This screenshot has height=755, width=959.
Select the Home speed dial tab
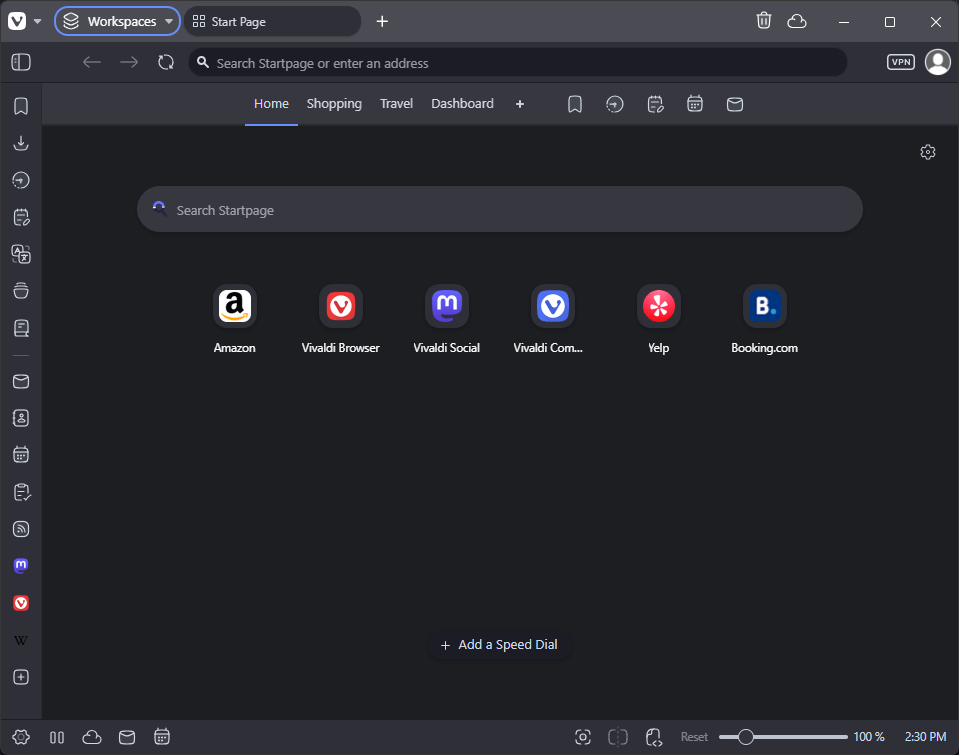271,104
